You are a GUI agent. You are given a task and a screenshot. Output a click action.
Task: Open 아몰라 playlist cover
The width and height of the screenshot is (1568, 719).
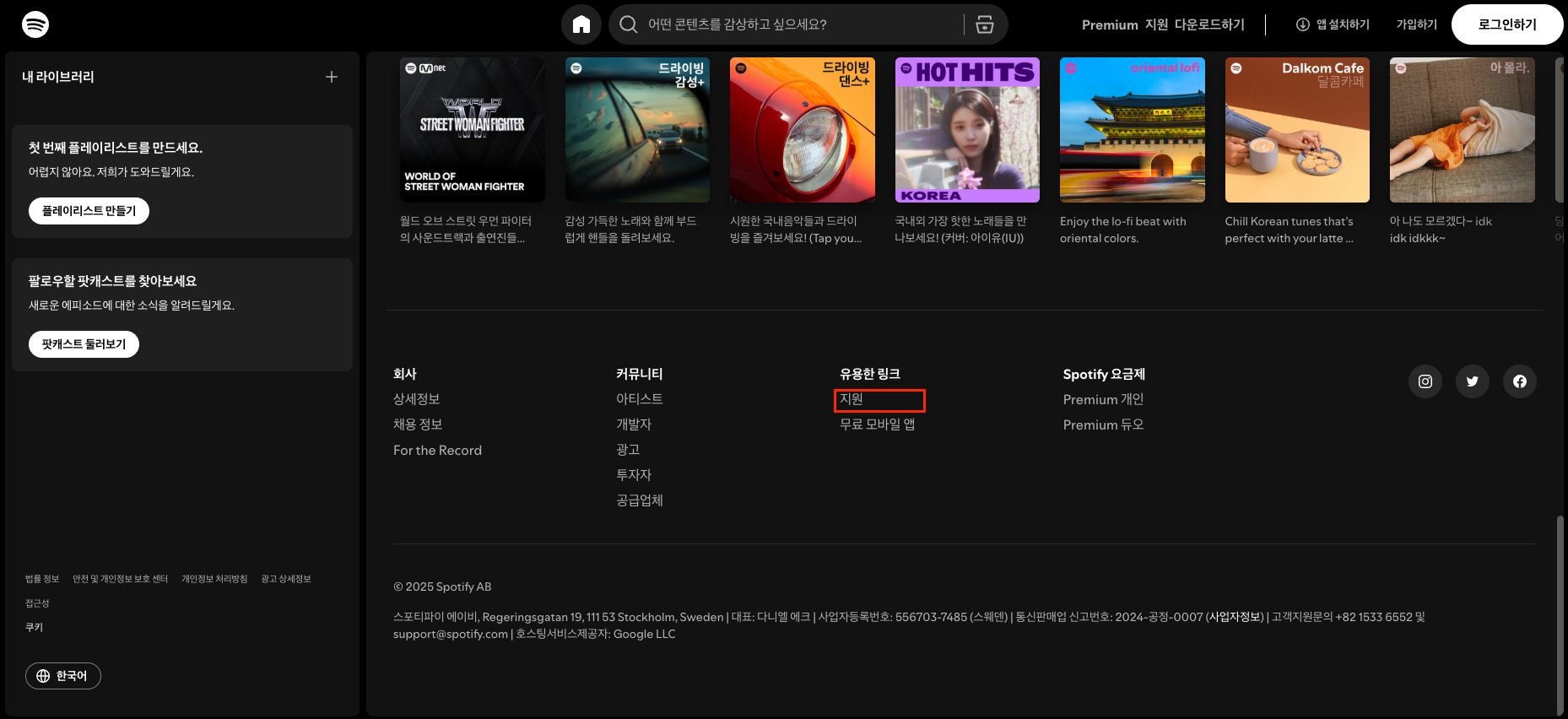(x=1463, y=130)
